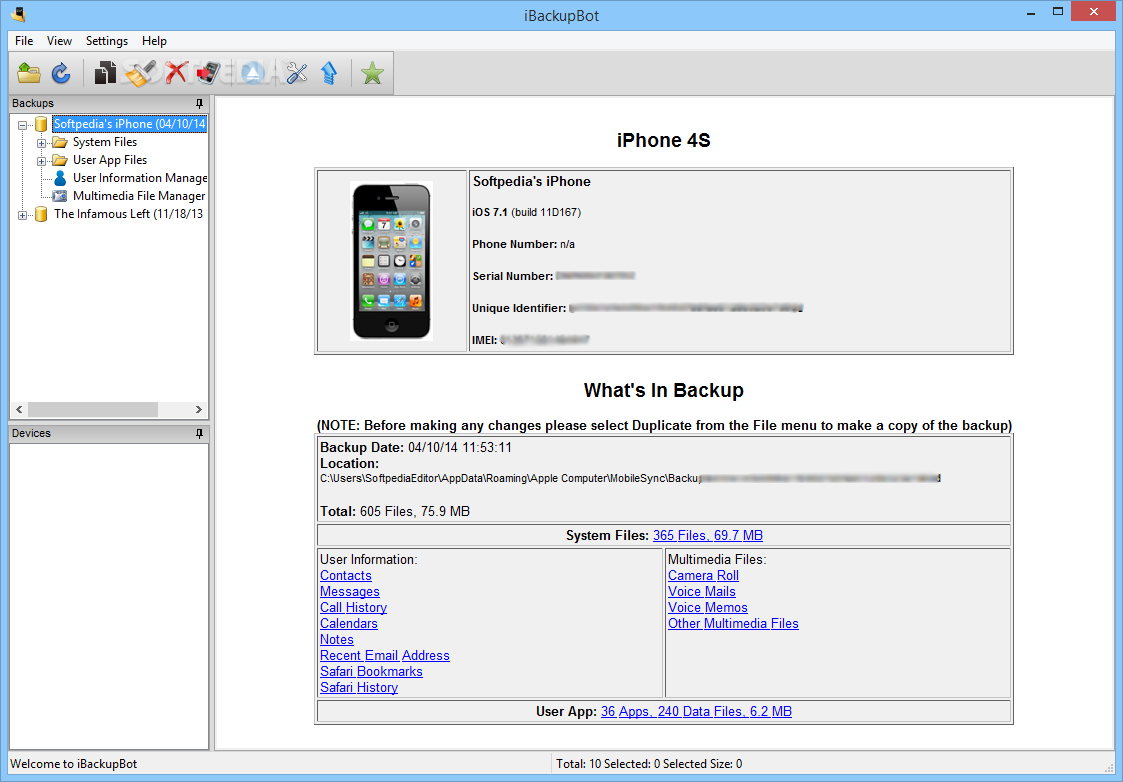The height and width of the screenshot is (782, 1123).
Task: Click the duplicate backup pages icon
Action: [x=105, y=72]
